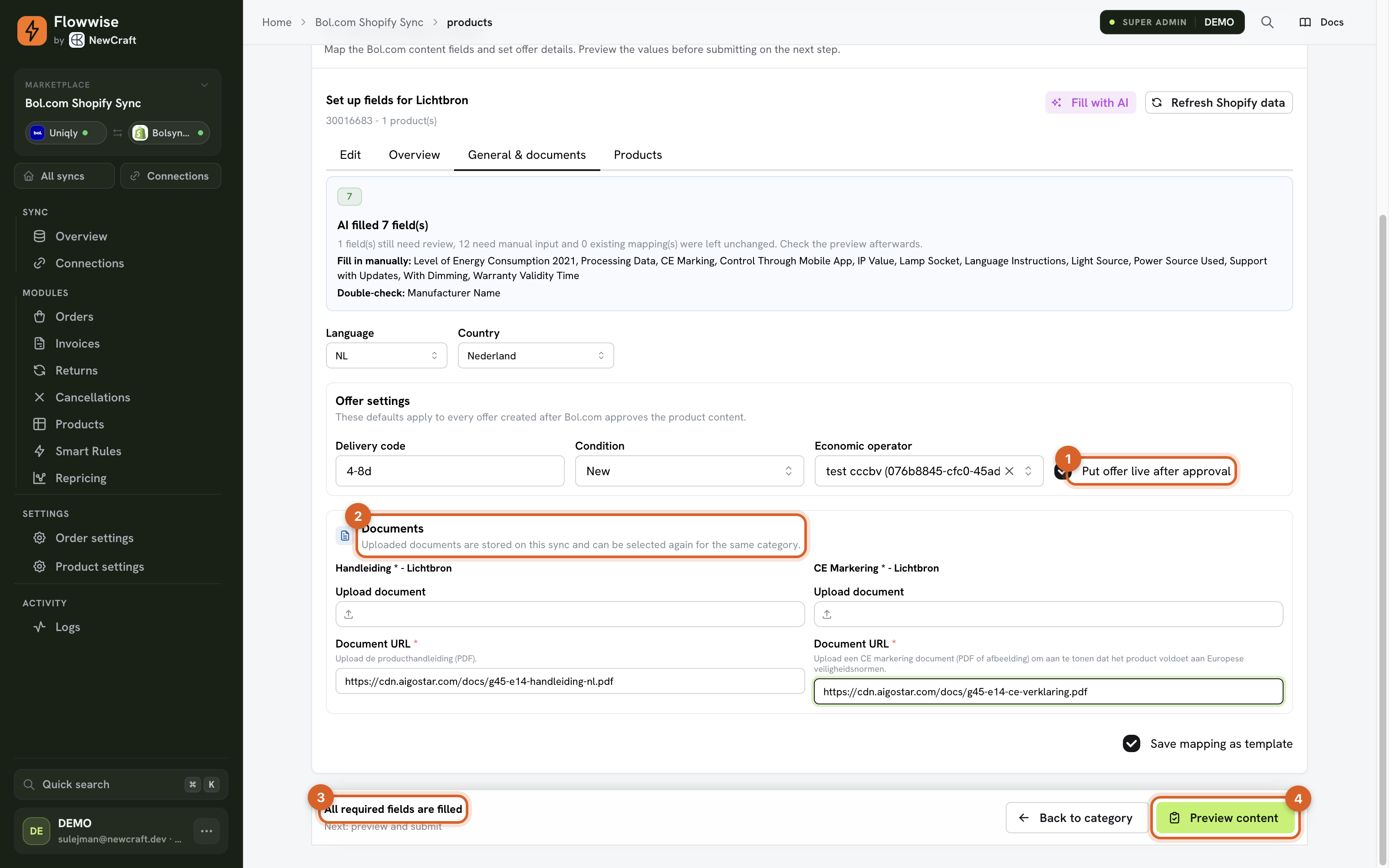Open the search magnifier in header

(1267, 23)
